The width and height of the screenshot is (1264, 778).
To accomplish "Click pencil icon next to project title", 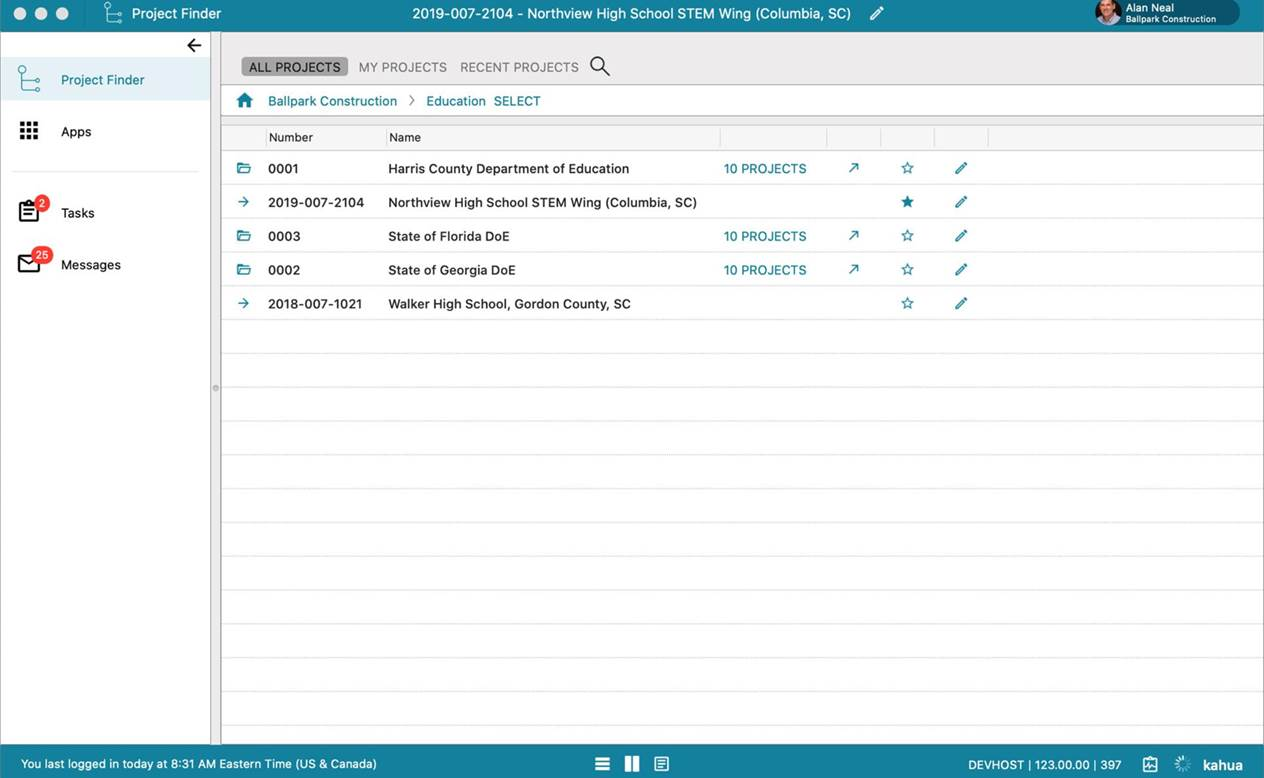I will pos(877,14).
